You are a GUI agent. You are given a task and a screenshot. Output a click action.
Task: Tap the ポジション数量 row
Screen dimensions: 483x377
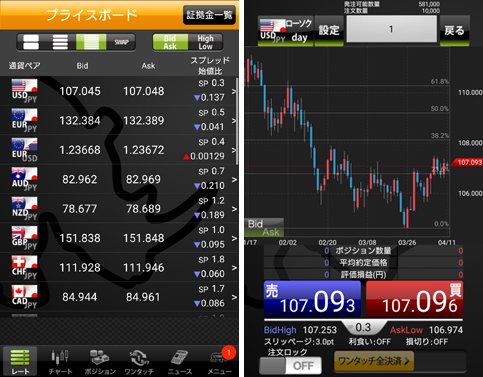[x=363, y=251]
